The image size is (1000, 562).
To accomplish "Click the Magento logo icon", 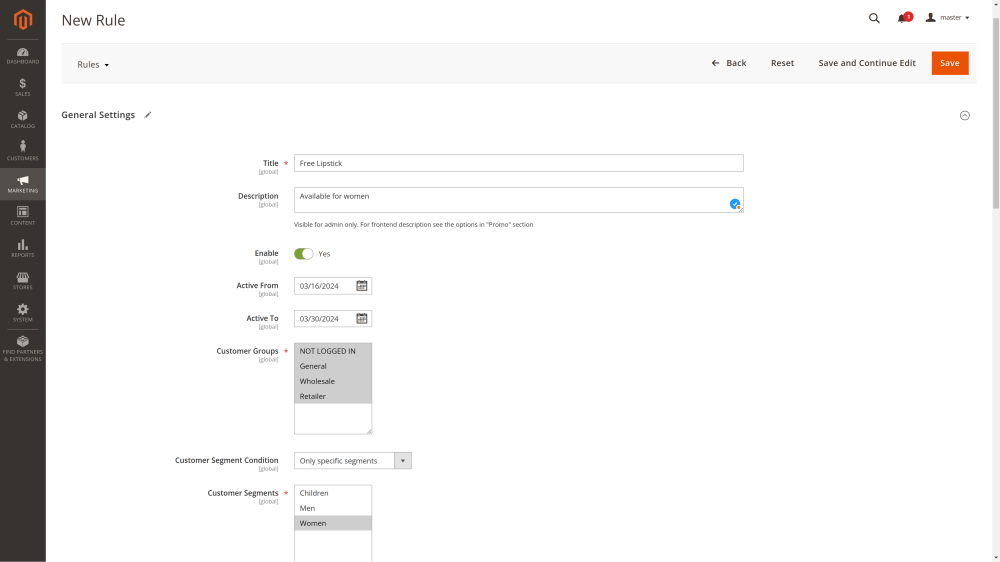I will (x=23, y=20).
